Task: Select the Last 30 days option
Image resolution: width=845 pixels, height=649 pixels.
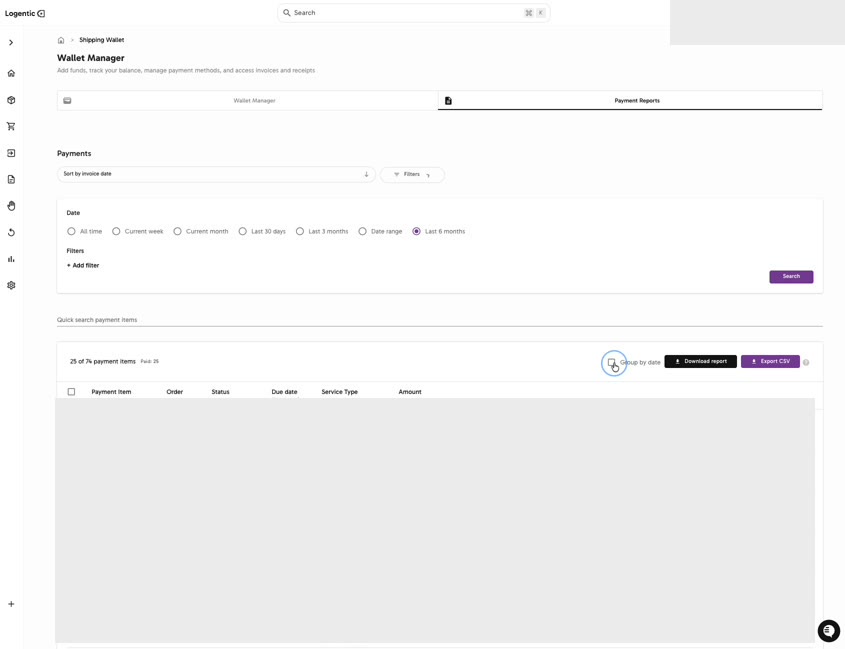Action: (x=243, y=231)
